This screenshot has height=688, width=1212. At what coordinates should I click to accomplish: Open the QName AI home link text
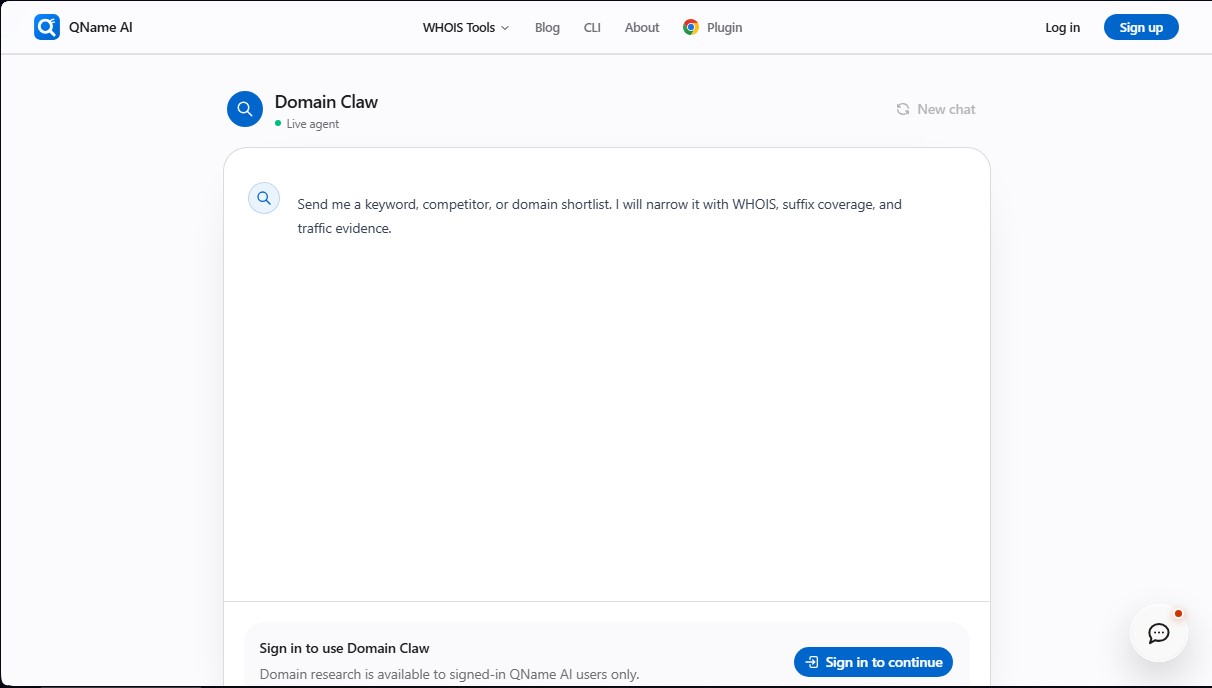100,27
